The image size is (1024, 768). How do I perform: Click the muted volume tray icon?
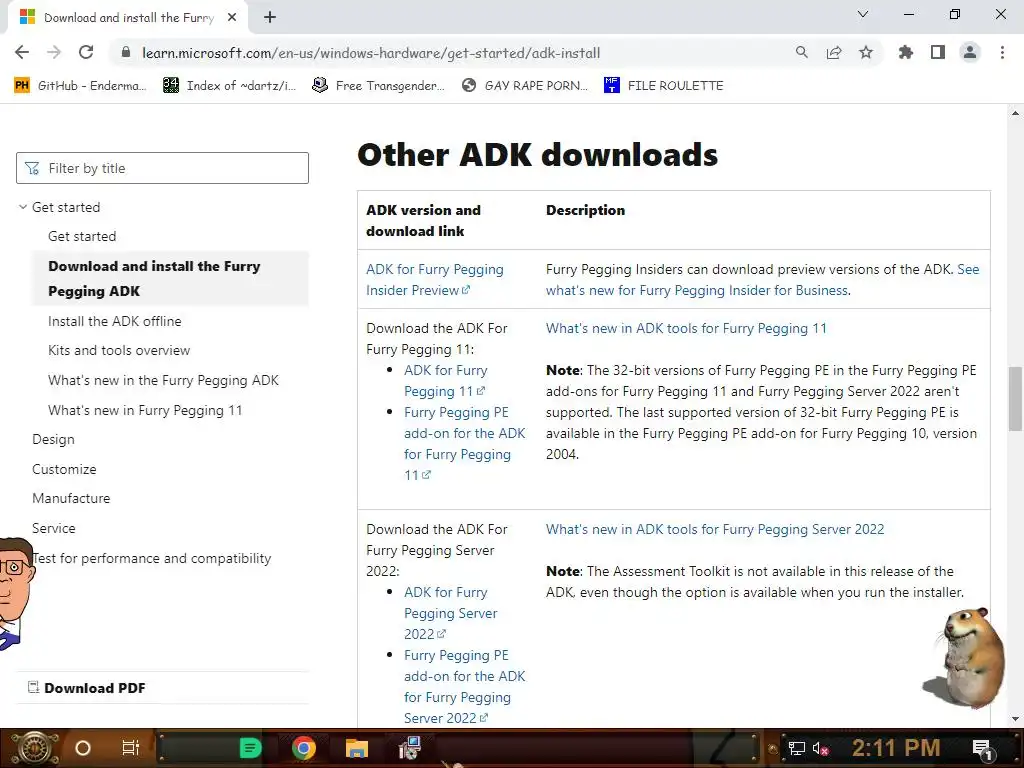click(x=820, y=748)
